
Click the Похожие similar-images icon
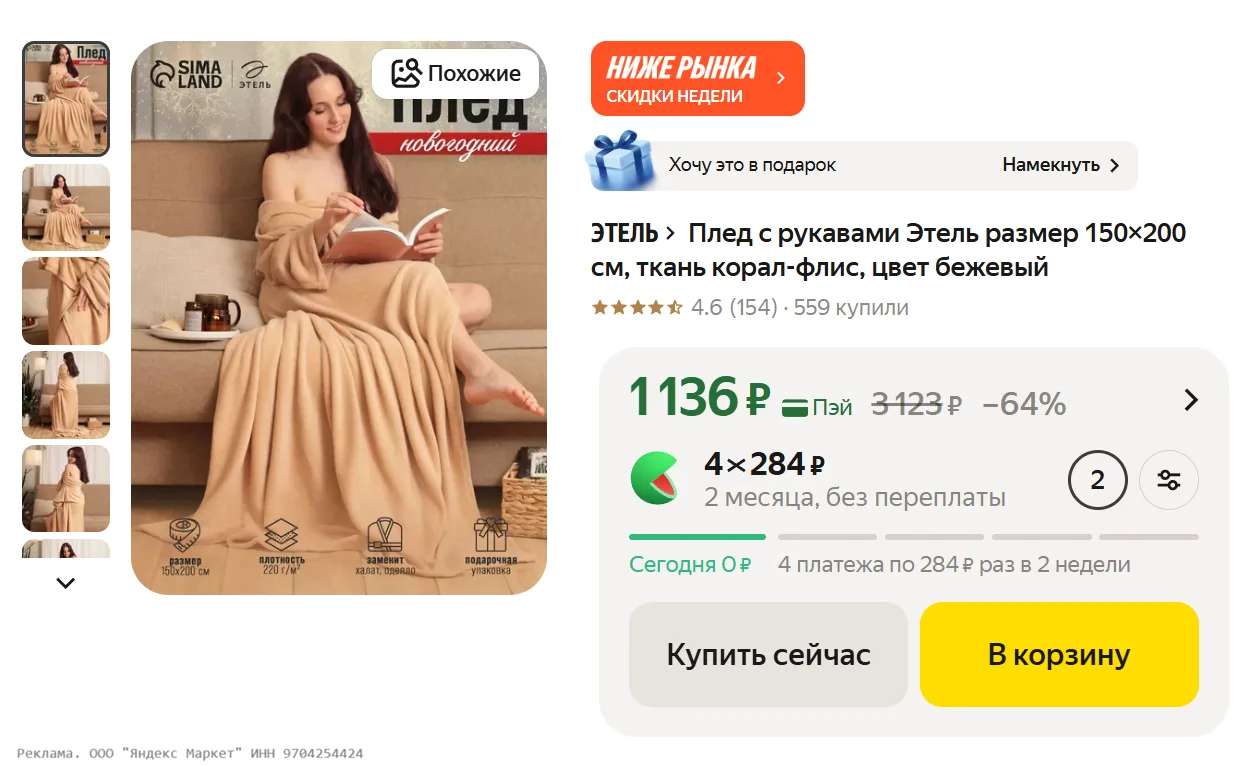pos(405,73)
